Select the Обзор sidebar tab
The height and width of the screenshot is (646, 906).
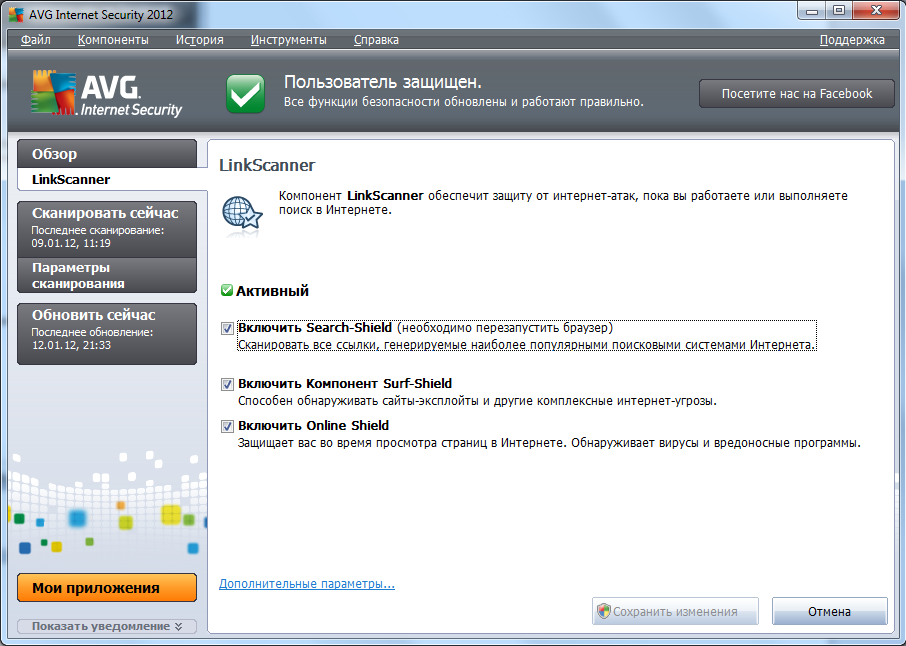107,154
